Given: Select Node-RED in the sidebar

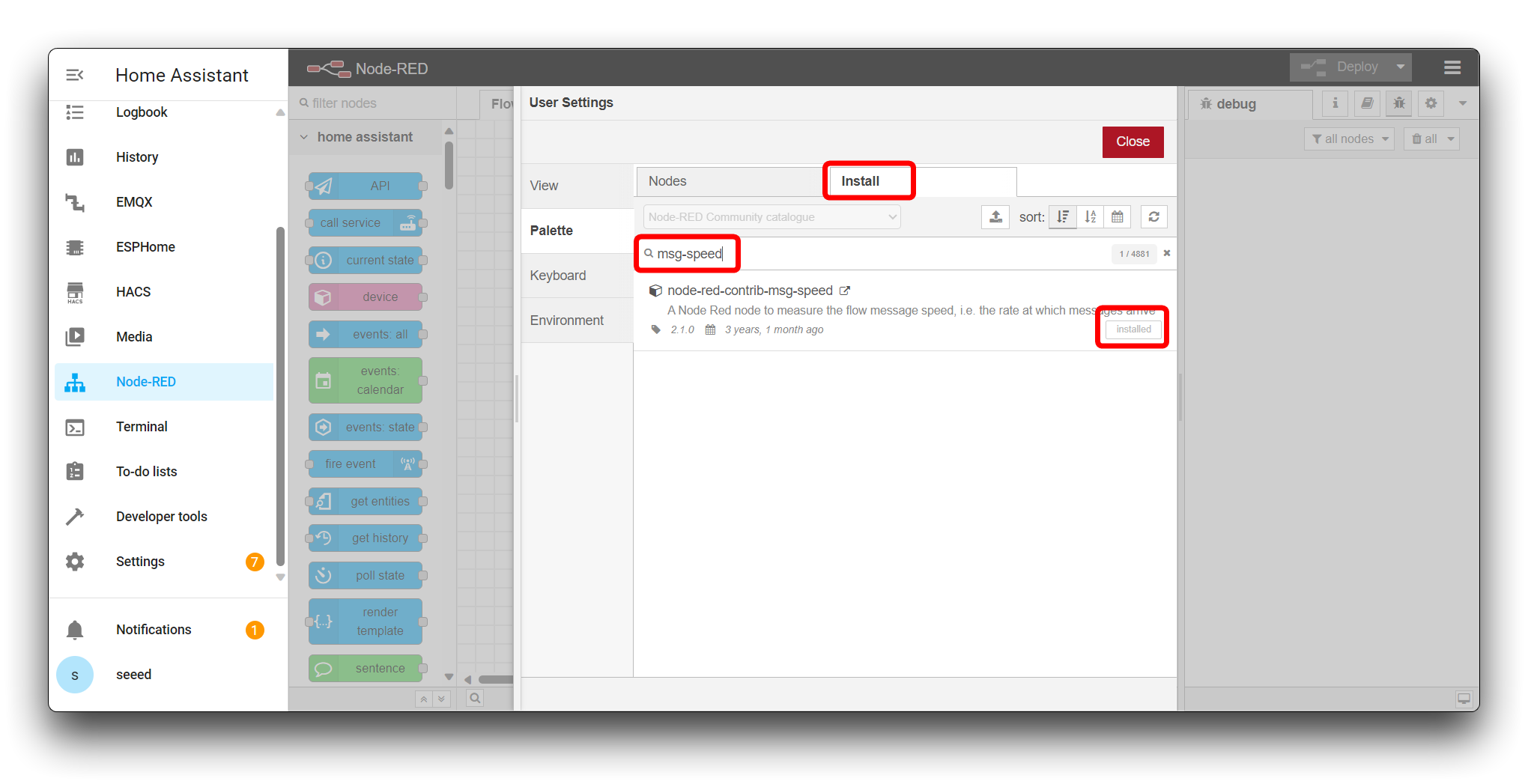Looking at the screenshot, I should pos(164,382).
